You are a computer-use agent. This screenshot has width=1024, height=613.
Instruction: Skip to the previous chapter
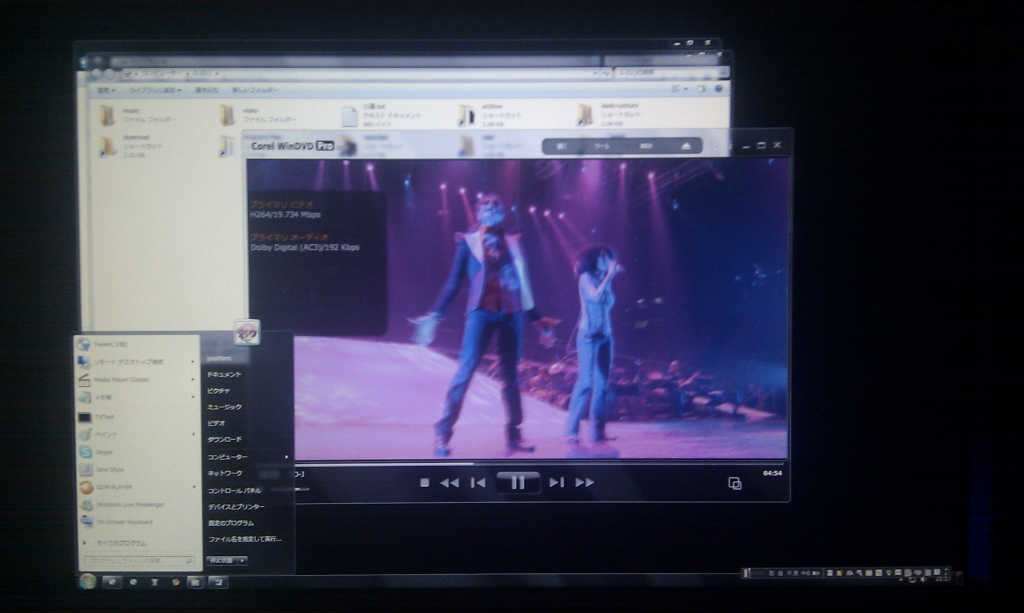(478, 482)
